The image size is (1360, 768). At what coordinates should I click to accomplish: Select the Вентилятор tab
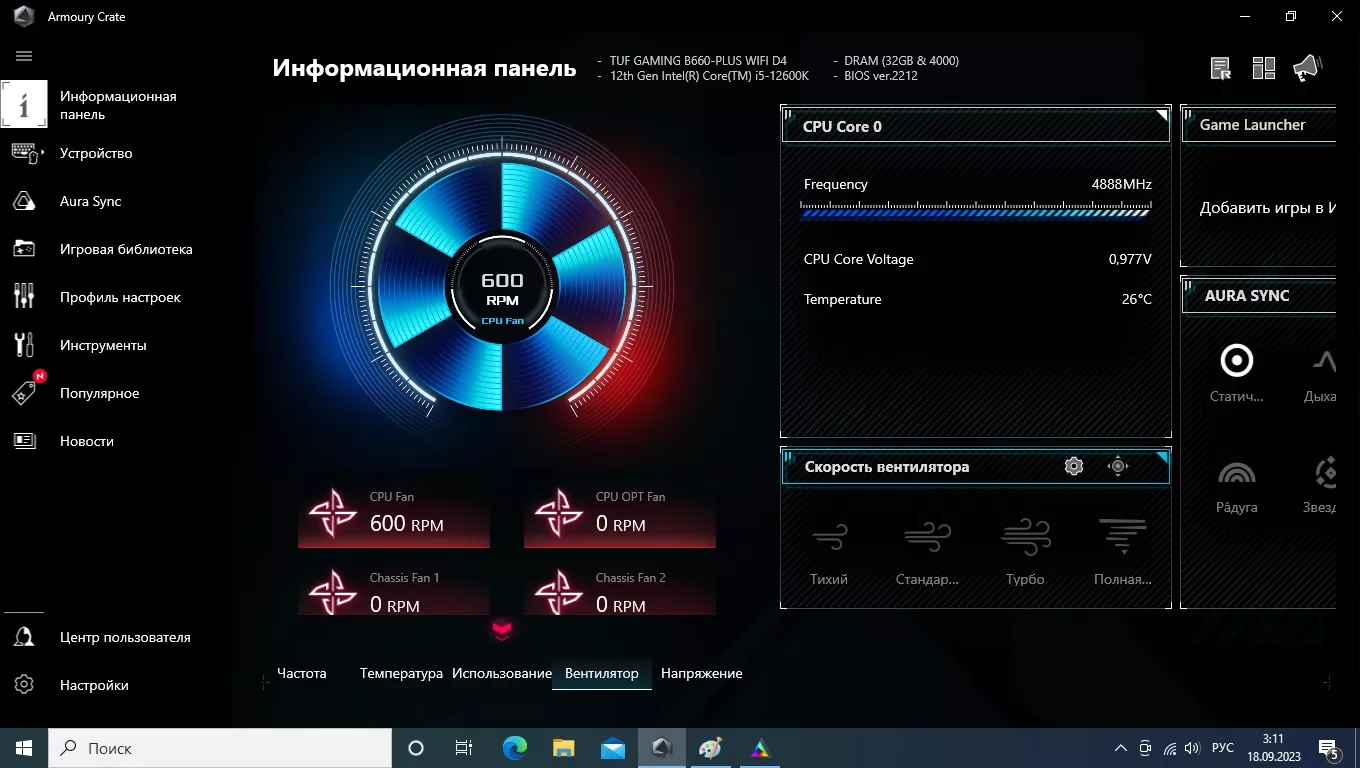pos(601,673)
